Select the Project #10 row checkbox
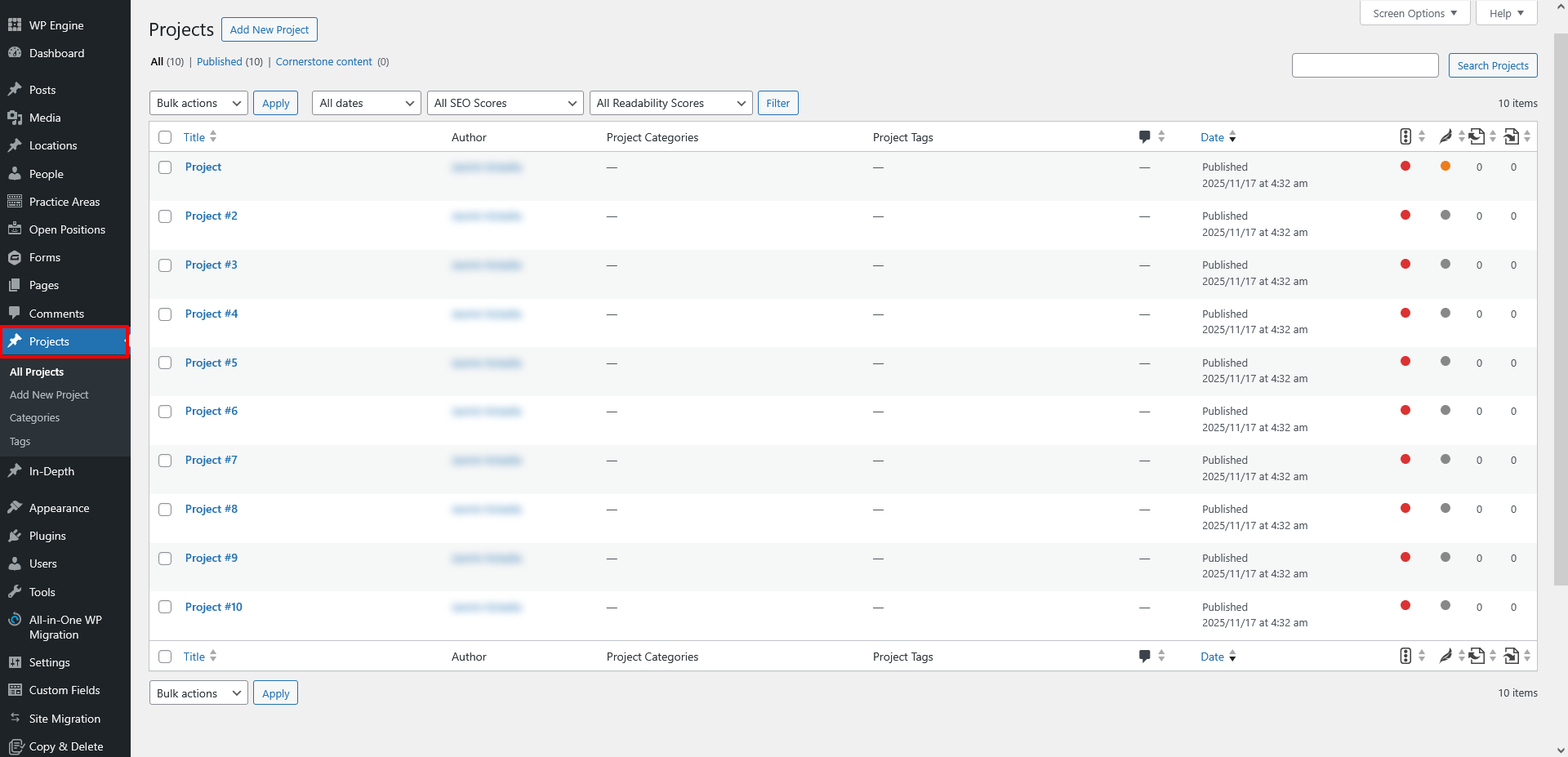Screen dimensions: 1568x757 pos(165,607)
